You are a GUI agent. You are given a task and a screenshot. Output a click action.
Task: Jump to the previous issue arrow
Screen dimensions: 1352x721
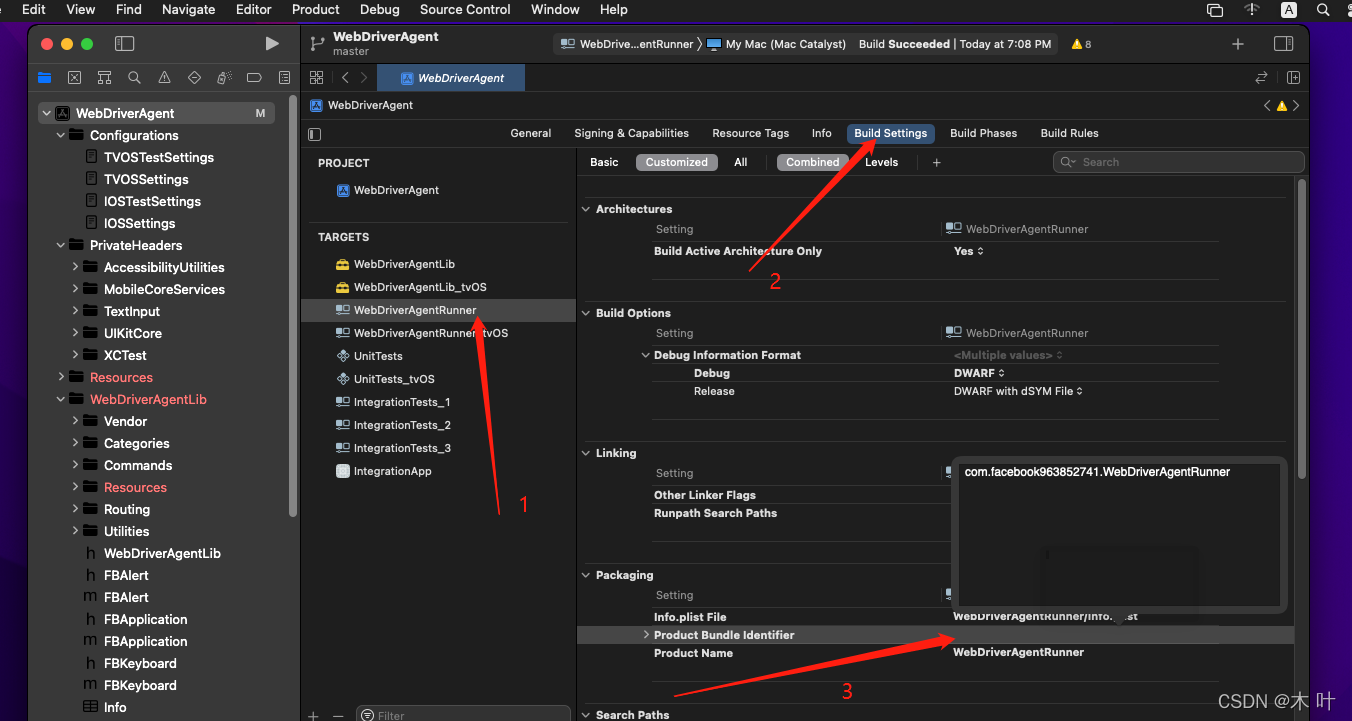click(x=1267, y=105)
